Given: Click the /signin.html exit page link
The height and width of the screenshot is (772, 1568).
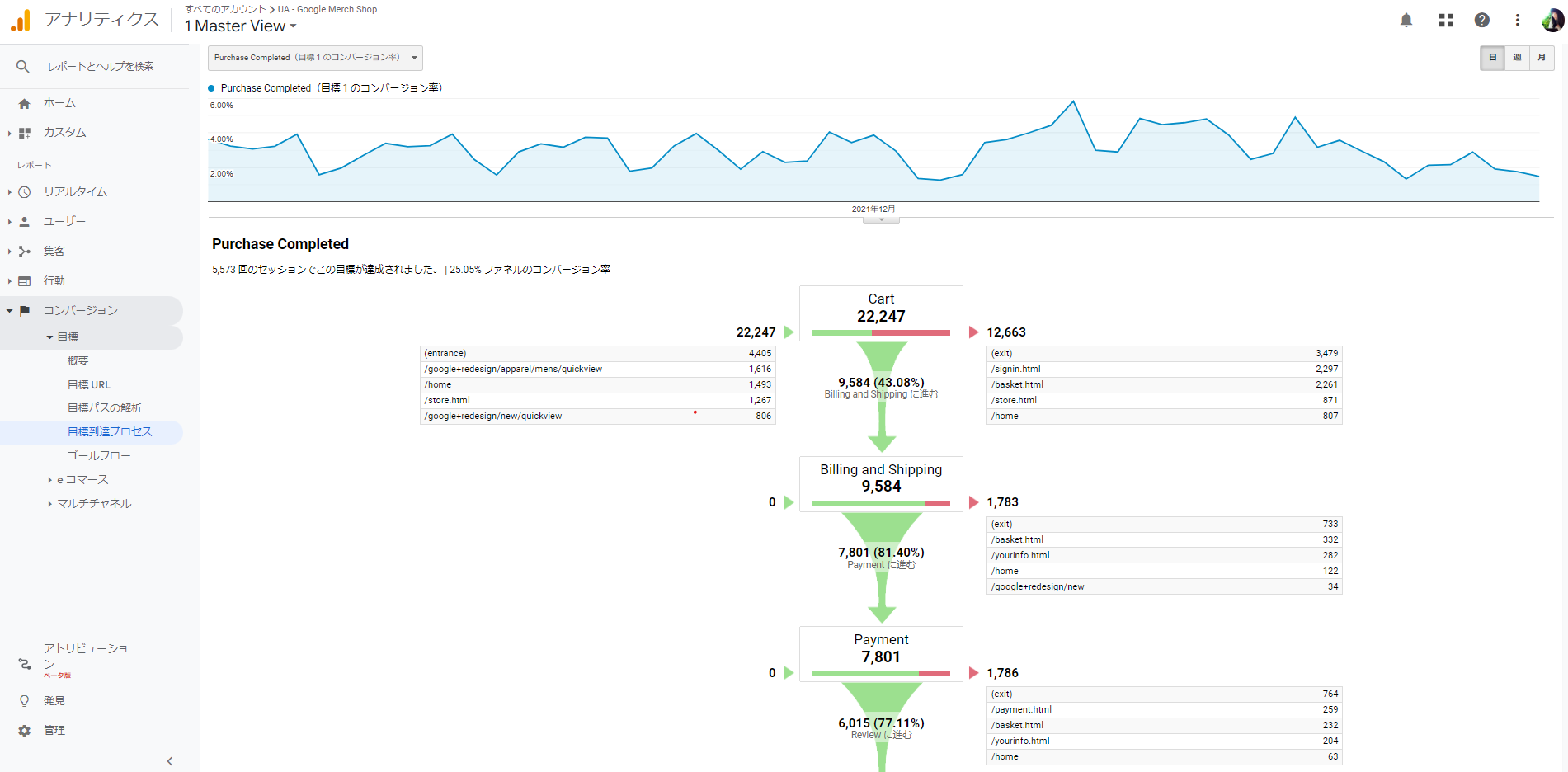Looking at the screenshot, I should coord(1016,370).
